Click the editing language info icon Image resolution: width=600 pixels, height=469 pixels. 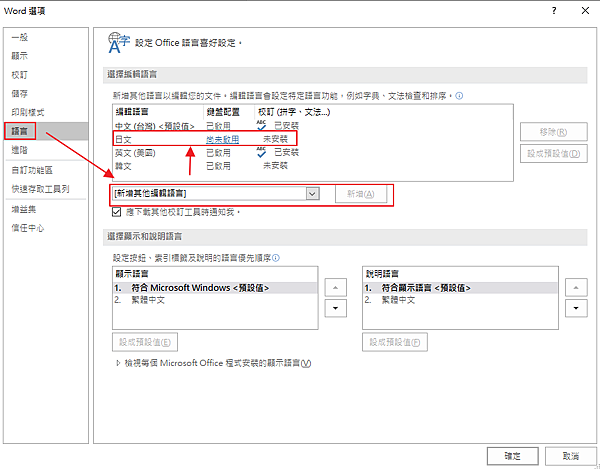(459, 96)
